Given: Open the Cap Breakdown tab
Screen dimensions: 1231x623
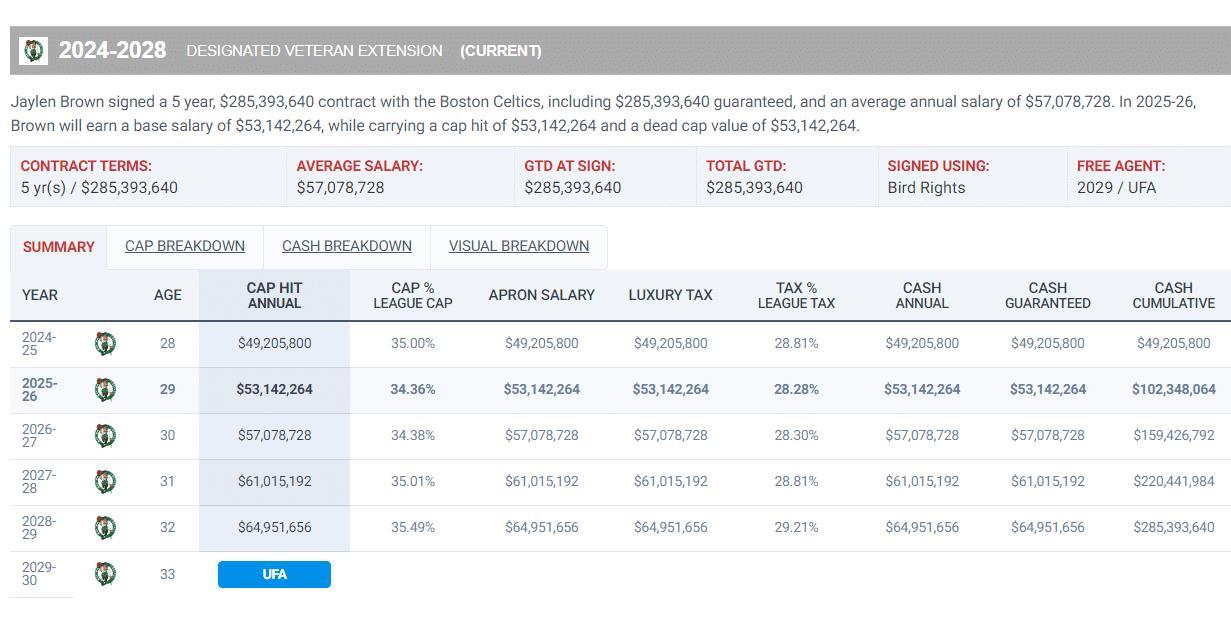Looking at the screenshot, I should click(185, 246).
